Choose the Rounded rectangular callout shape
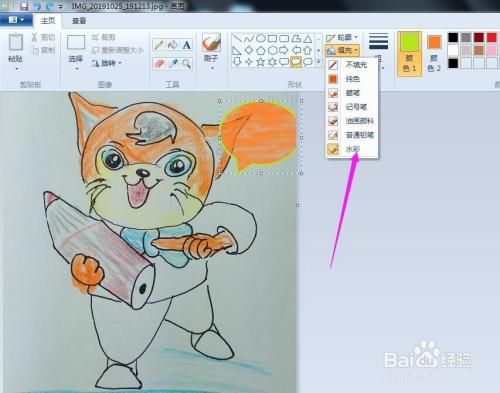 click(284, 62)
